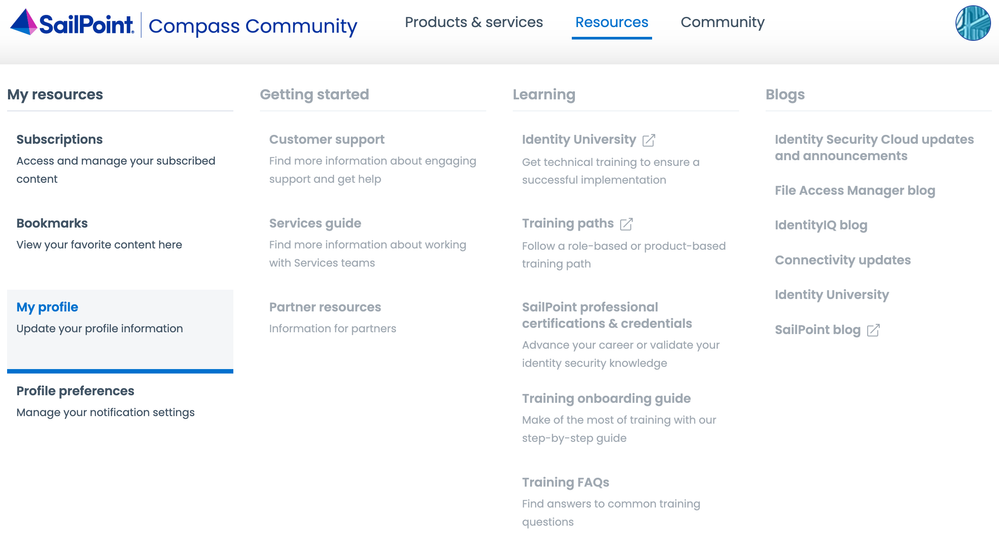
Task: View Training FAQs link
Action: pos(565,482)
